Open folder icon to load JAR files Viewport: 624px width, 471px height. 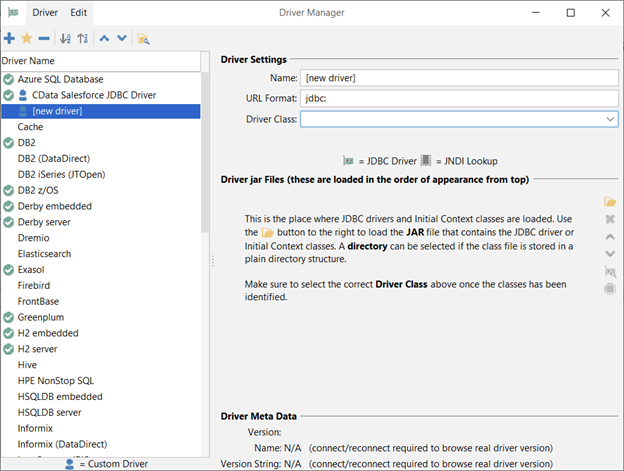(610, 202)
